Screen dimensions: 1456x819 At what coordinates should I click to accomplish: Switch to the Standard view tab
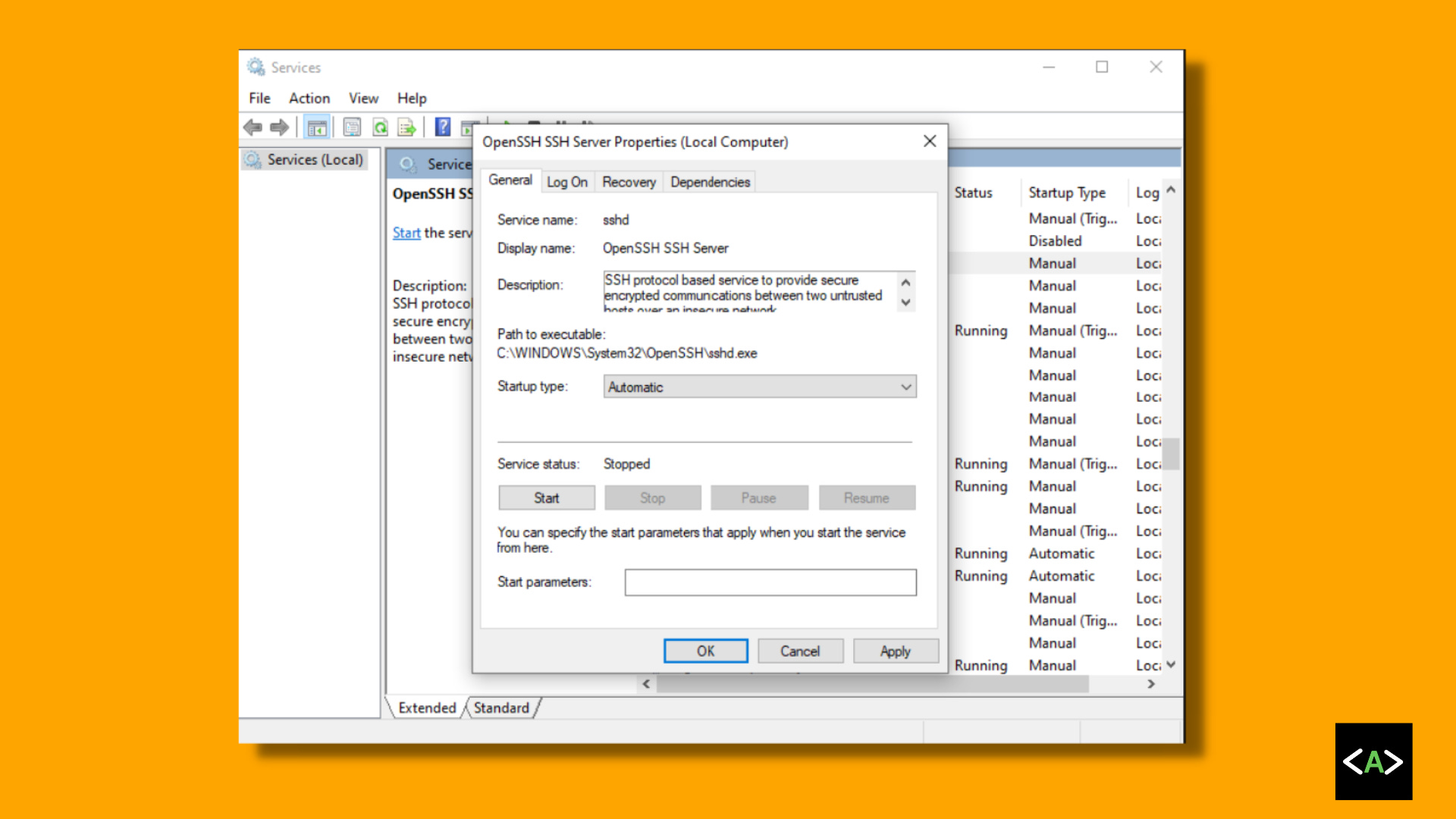501,708
